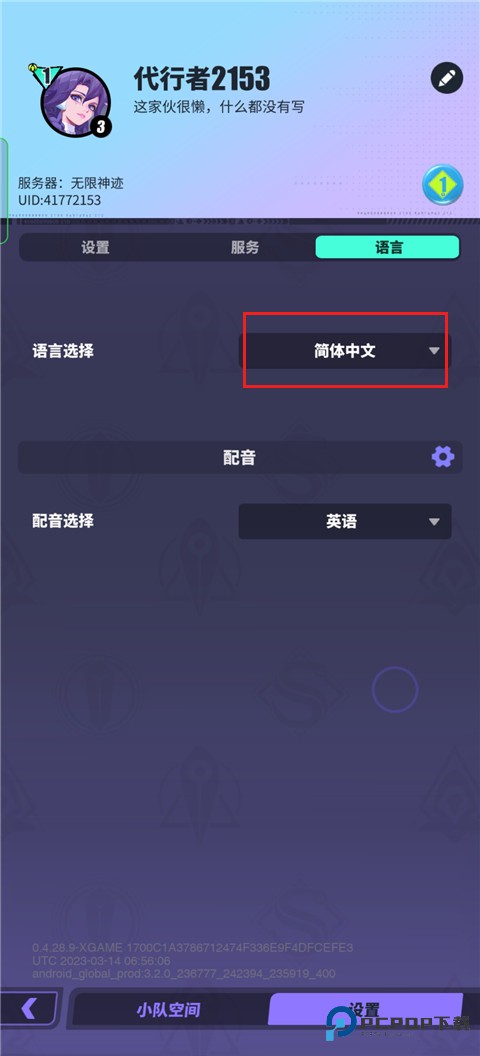
Task: Tap the avatar level 3 badge
Action: [x=100, y=126]
